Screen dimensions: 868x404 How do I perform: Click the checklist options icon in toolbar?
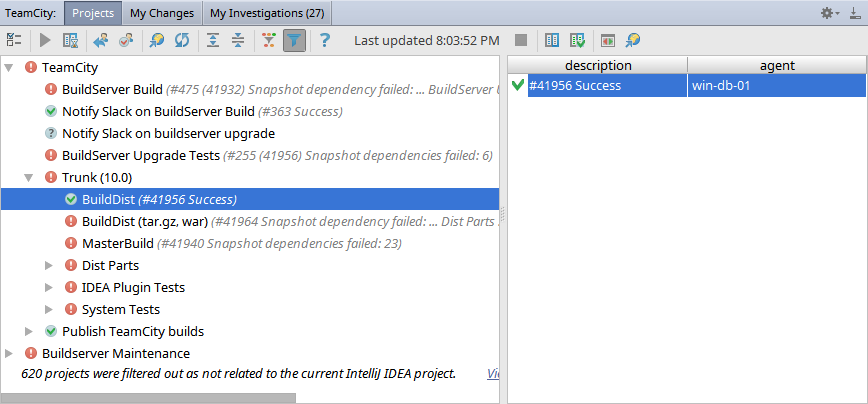click(x=14, y=40)
